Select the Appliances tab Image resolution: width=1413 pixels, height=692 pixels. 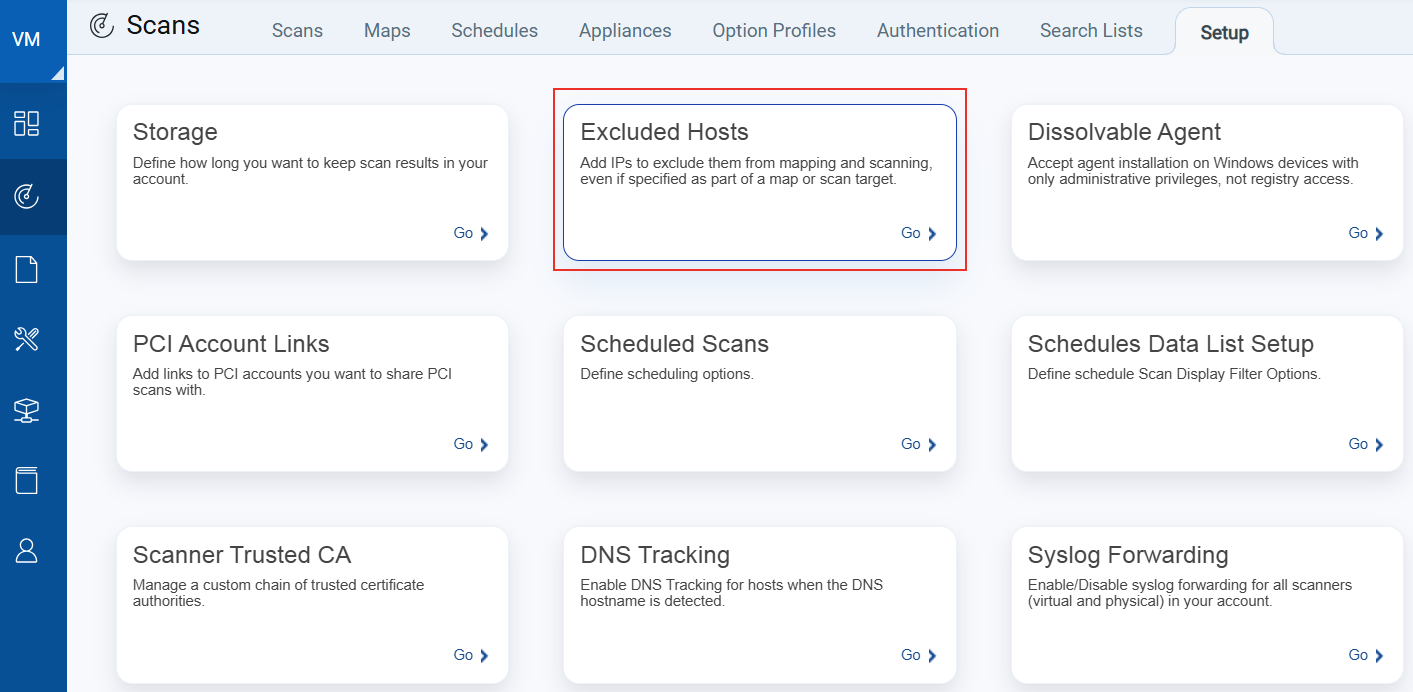click(624, 30)
